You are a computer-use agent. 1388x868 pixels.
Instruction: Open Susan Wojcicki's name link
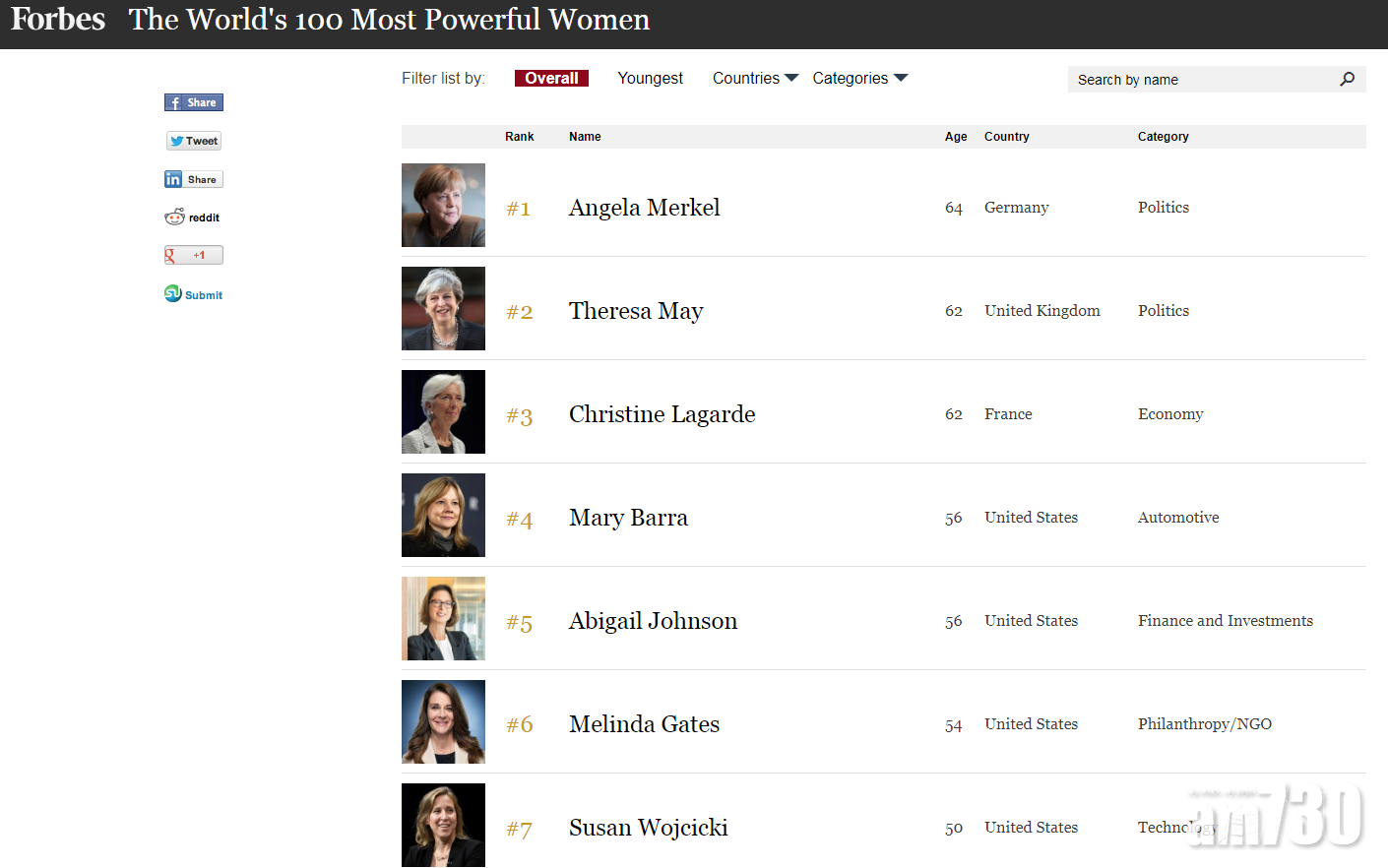(x=649, y=828)
